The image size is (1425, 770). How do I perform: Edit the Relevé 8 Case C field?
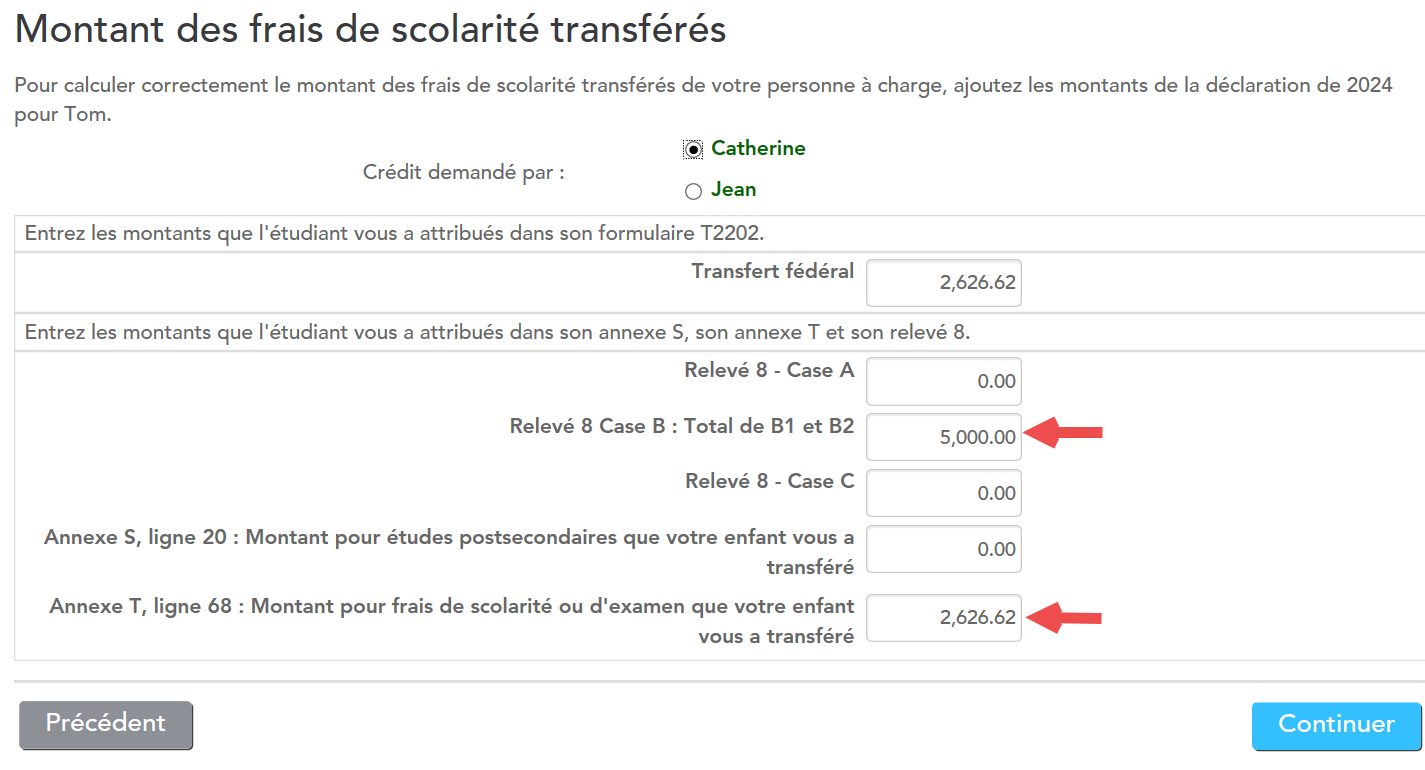pyautogui.click(x=944, y=493)
